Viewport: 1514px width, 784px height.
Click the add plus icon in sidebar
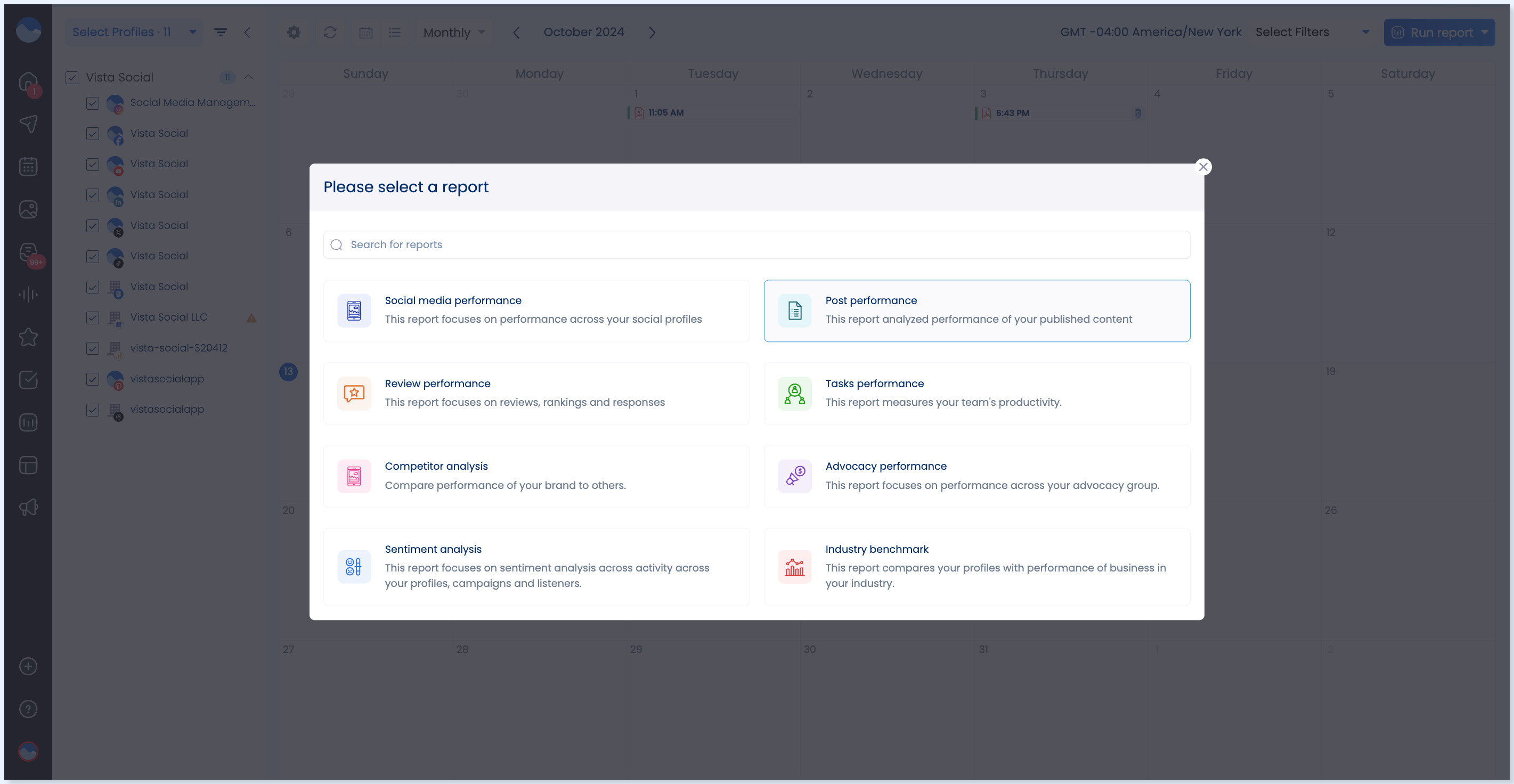pos(28,666)
